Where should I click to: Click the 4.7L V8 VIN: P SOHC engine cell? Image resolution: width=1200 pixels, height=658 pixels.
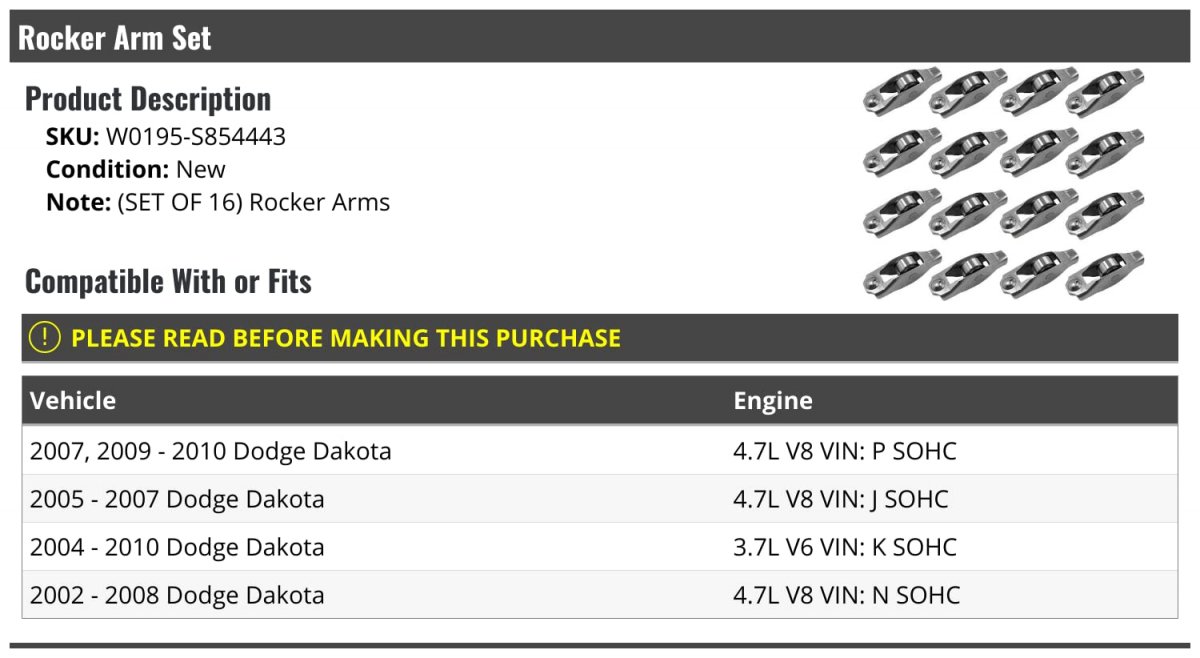pos(845,451)
